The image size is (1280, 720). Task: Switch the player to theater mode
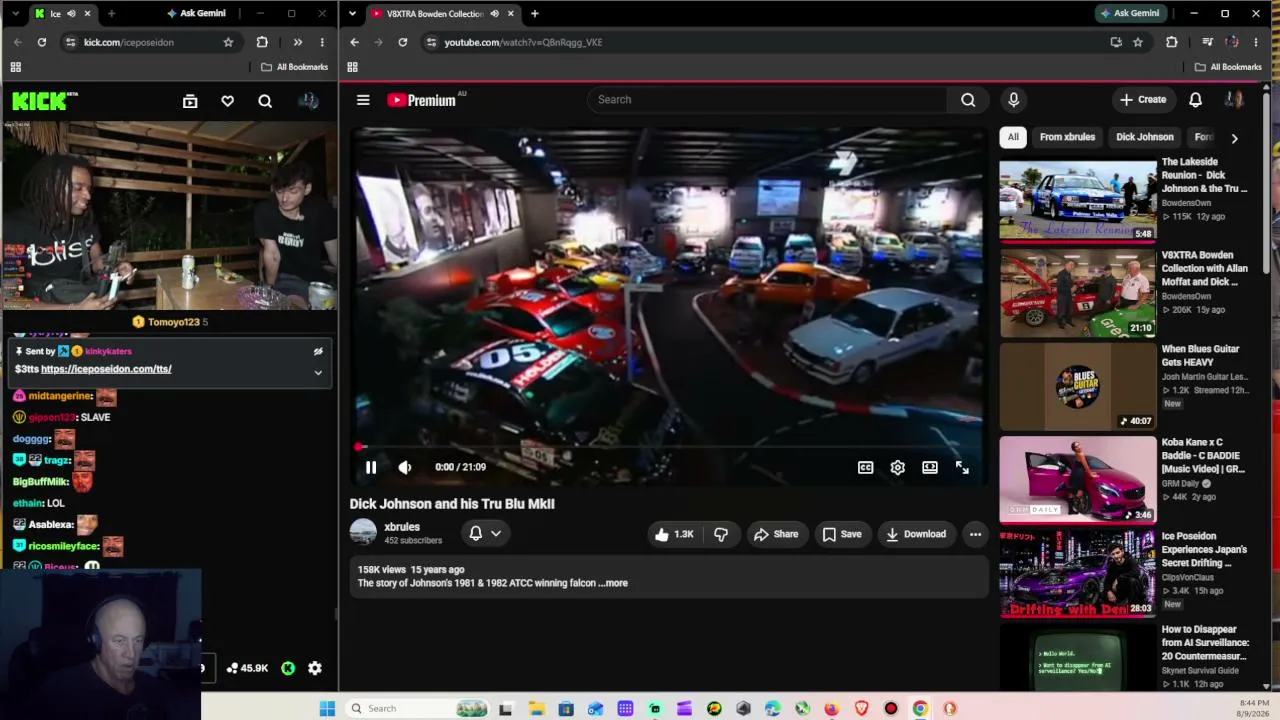pos(930,467)
